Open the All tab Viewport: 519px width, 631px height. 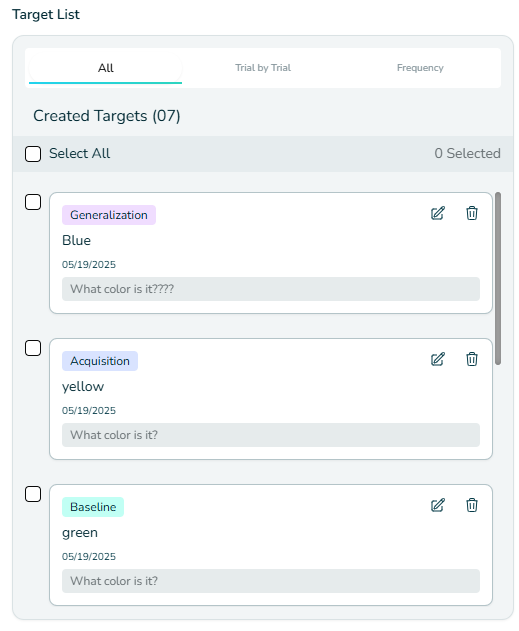click(x=105, y=68)
